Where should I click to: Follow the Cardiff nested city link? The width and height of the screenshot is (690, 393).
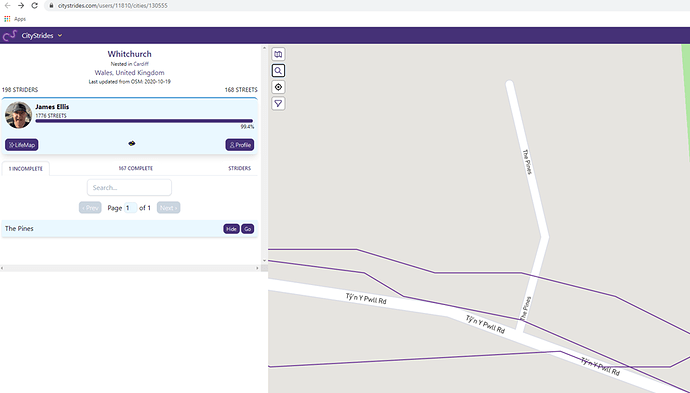141,64
